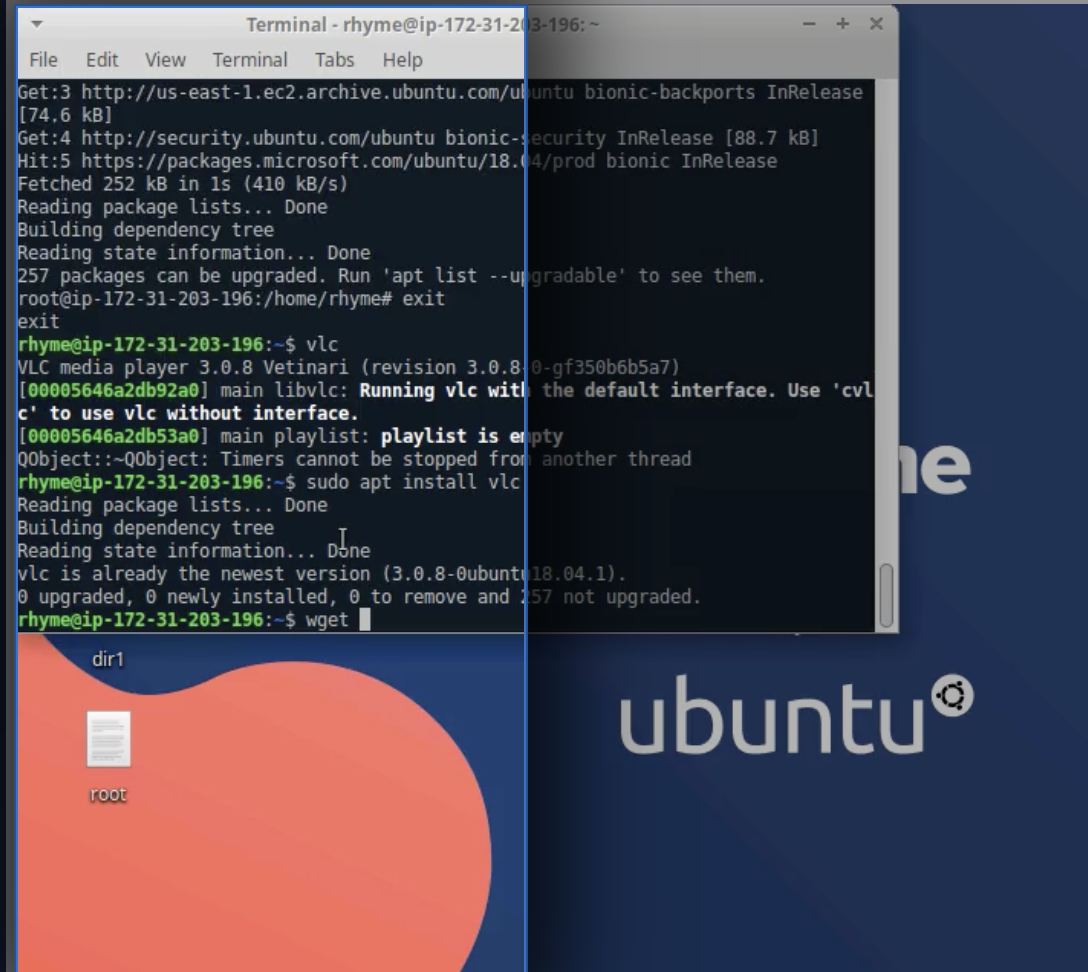Viewport: 1088px width, 972px height.
Task: Open the Tabs menu
Action: pos(334,60)
